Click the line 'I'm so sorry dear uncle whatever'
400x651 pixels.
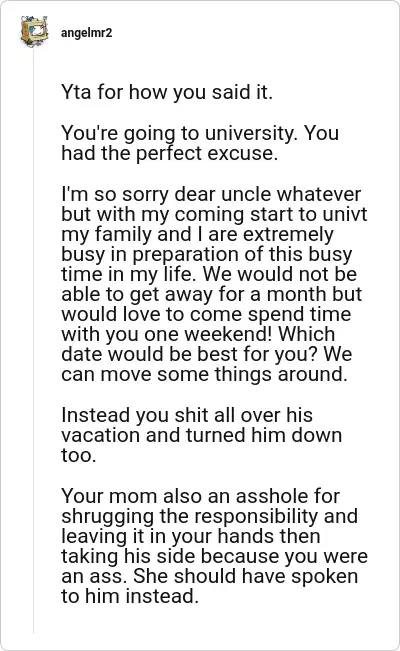click(211, 194)
